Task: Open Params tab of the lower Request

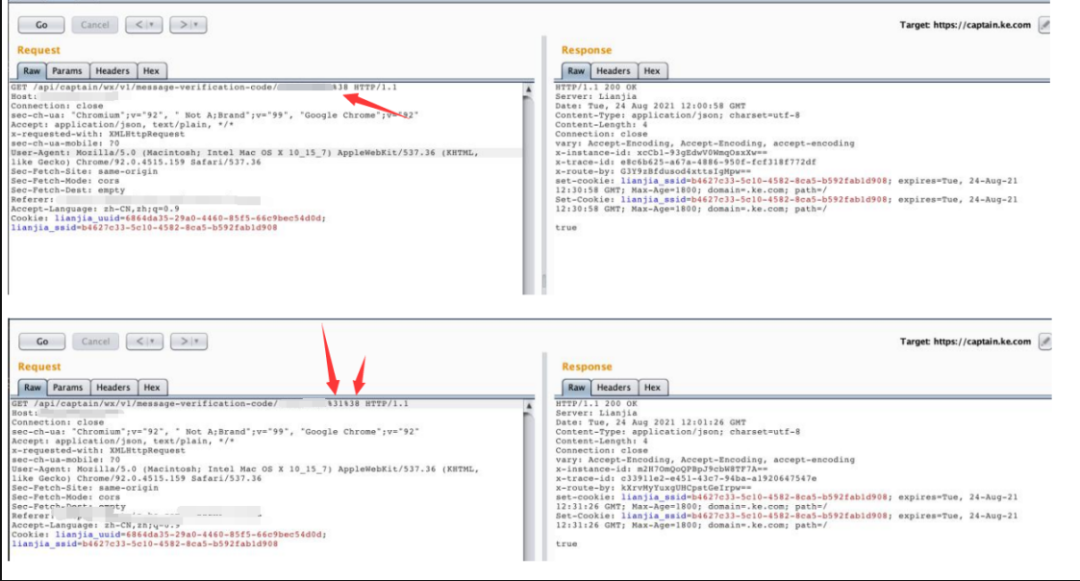Action: [68, 388]
